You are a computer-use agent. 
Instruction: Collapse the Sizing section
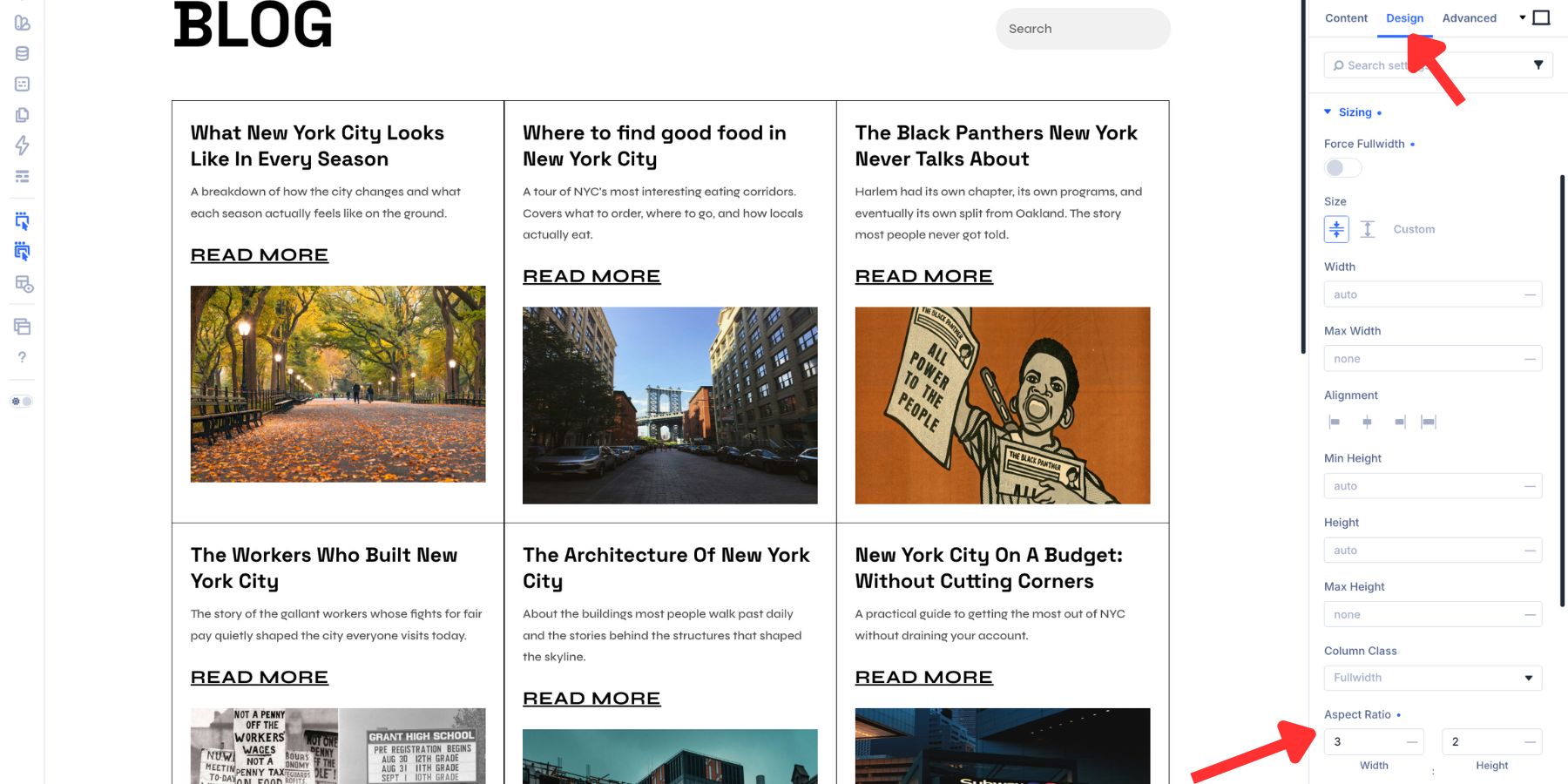click(x=1353, y=112)
